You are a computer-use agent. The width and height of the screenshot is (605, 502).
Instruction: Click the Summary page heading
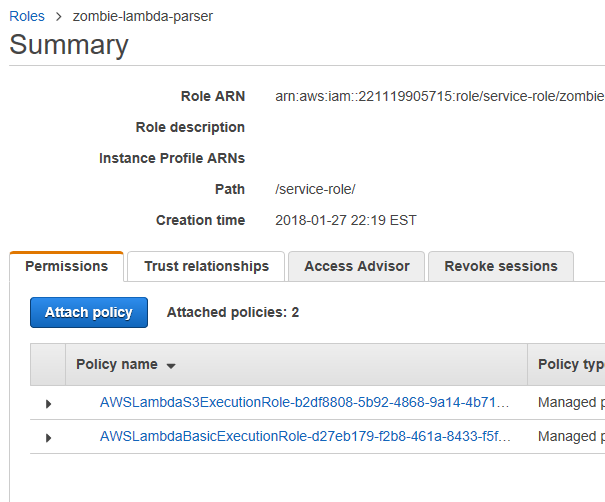click(x=69, y=45)
